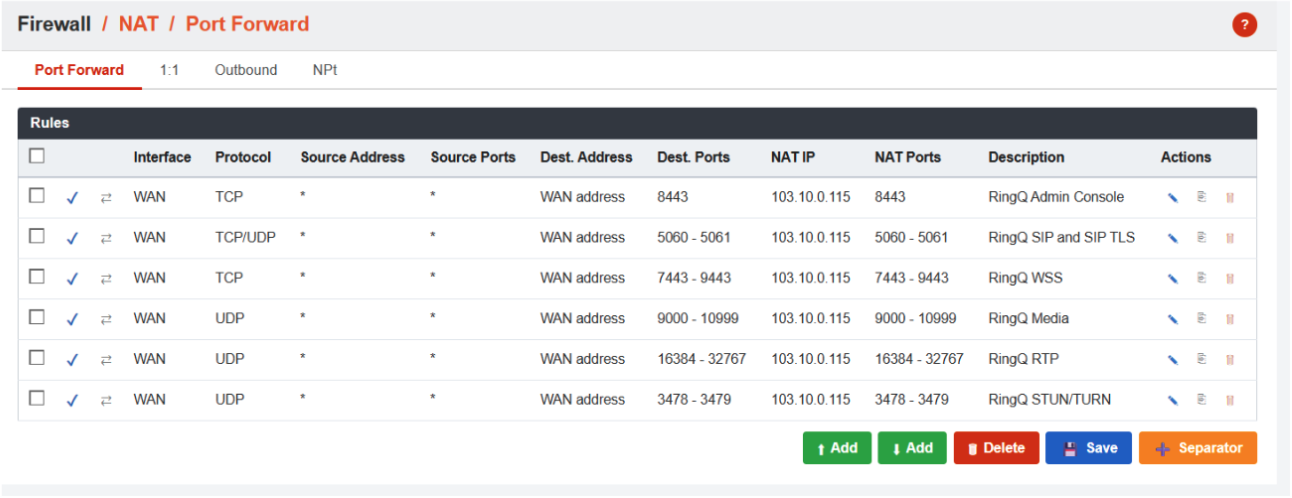This screenshot has width=1292, height=498.
Task: Click the TCP/UDP protocol cell
Action: click(245, 238)
